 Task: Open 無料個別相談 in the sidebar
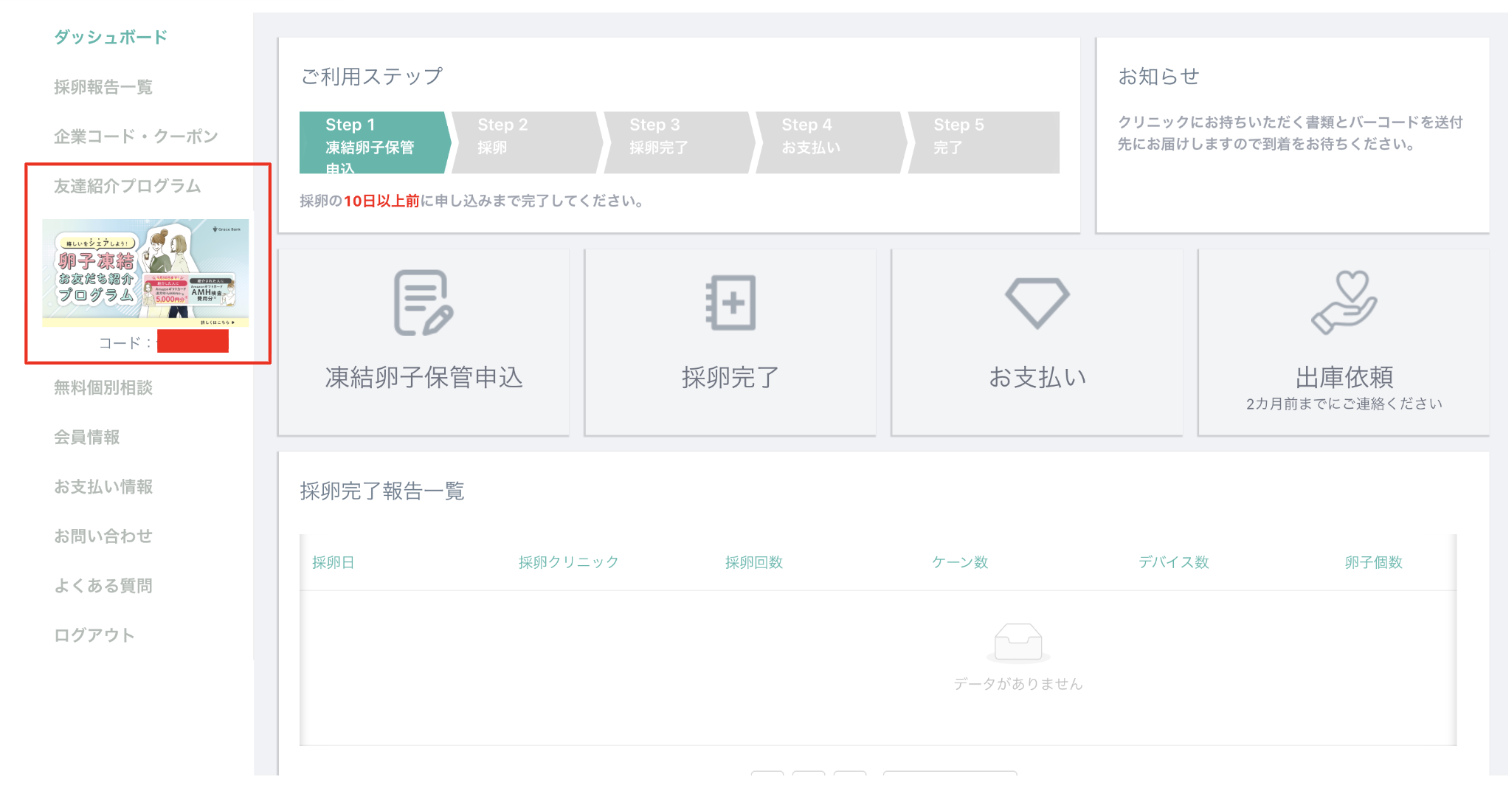pyautogui.click(x=103, y=388)
